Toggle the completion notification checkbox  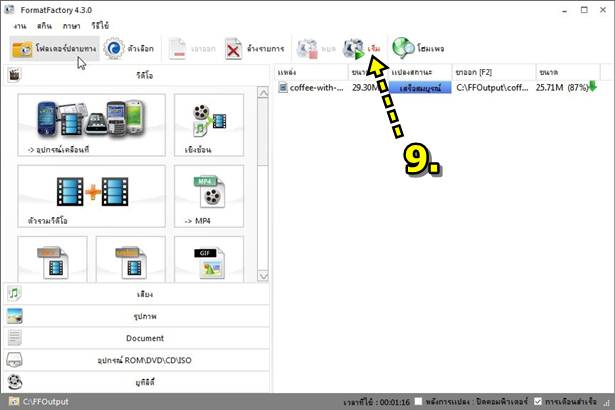(538, 401)
